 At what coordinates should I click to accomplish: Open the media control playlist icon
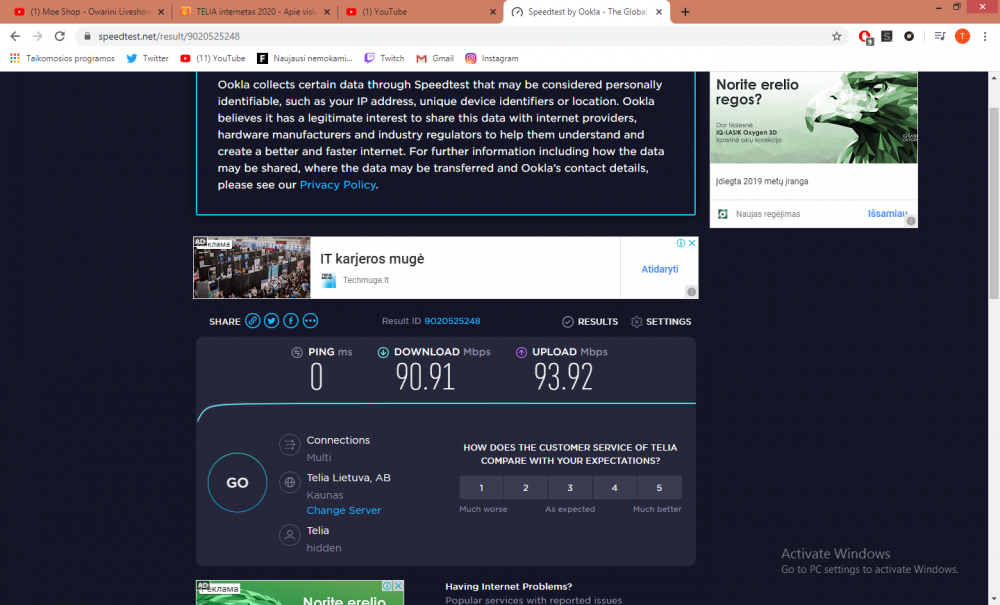tap(939, 36)
